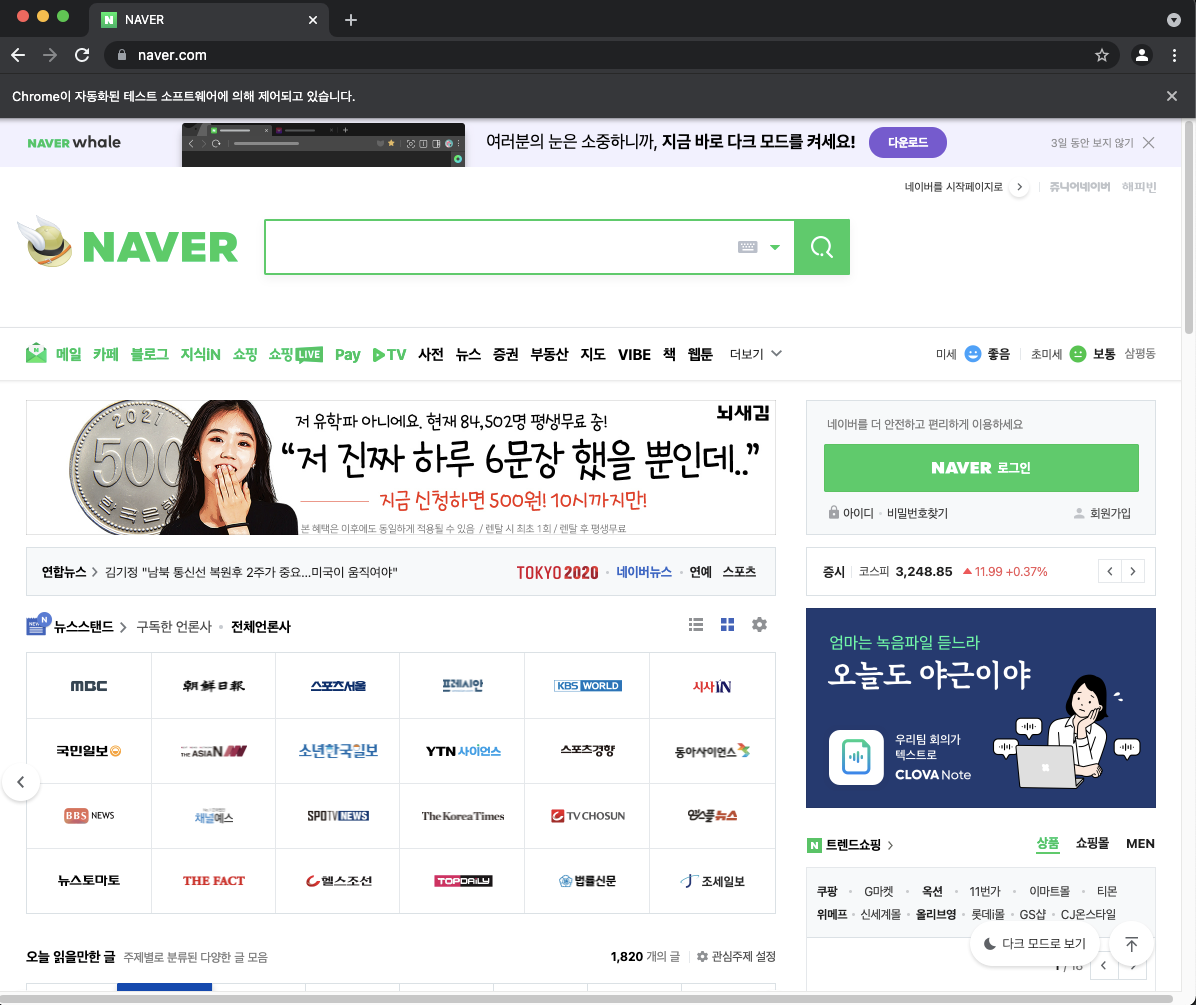Click the 회원가입 sign-up link
This screenshot has height=1005, width=1196.
point(1110,513)
